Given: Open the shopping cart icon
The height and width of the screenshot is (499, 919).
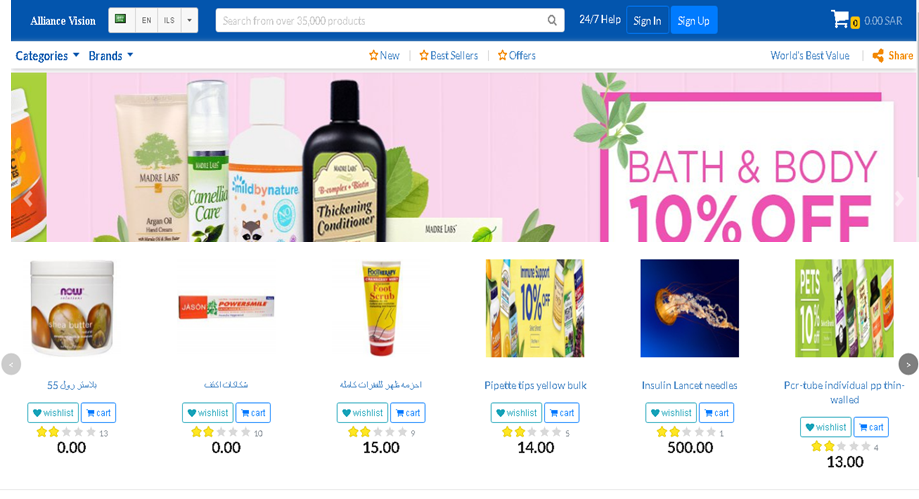Looking at the screenshot, I should (840, 19).
